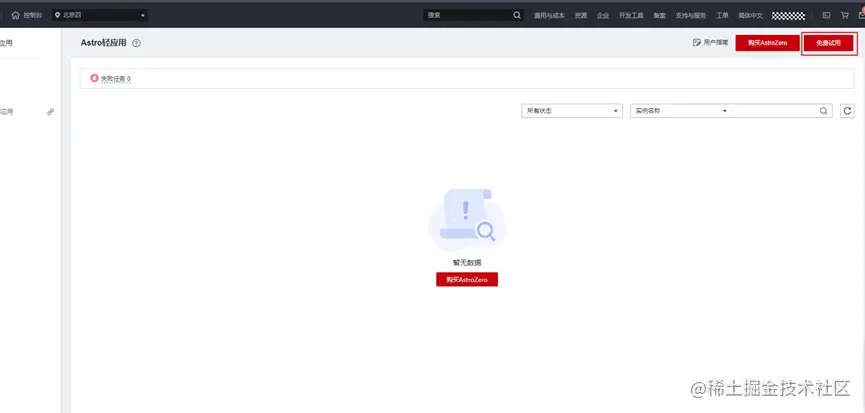Image resolution: width=865 pixels, height=413 pixels.
Task: Open the 备案 menu
Action: (x=659, y=15)
